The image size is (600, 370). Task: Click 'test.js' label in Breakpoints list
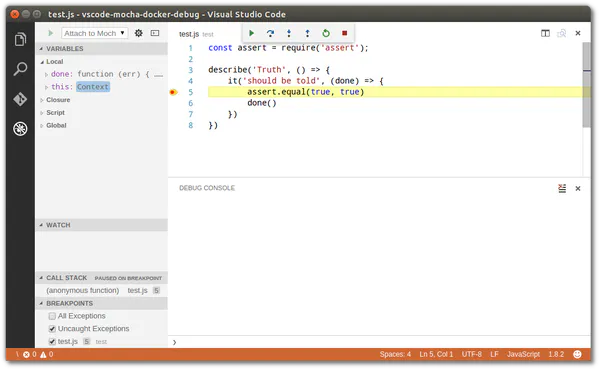(68, 341)
